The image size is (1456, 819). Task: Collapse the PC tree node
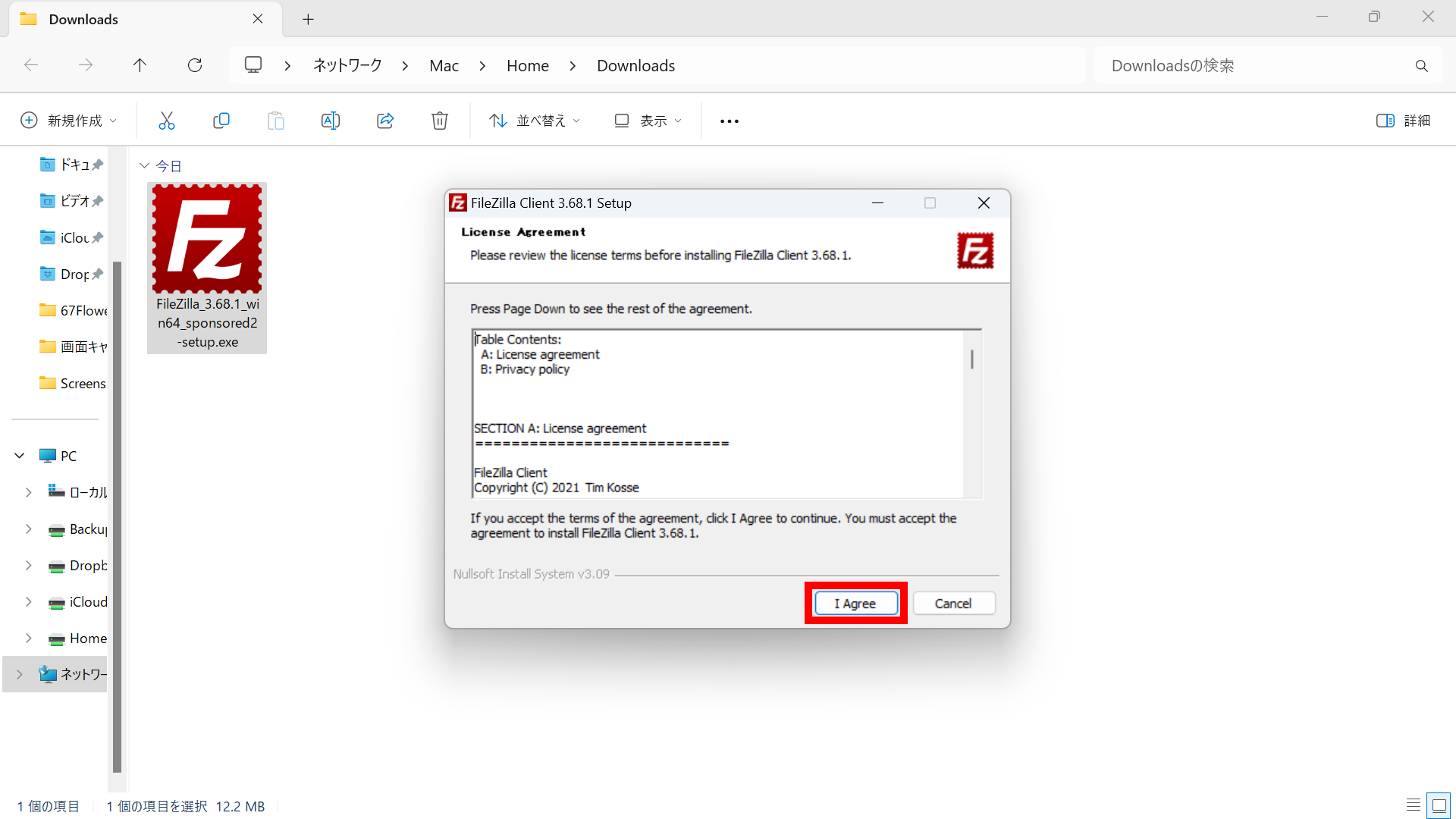(20, 456)
